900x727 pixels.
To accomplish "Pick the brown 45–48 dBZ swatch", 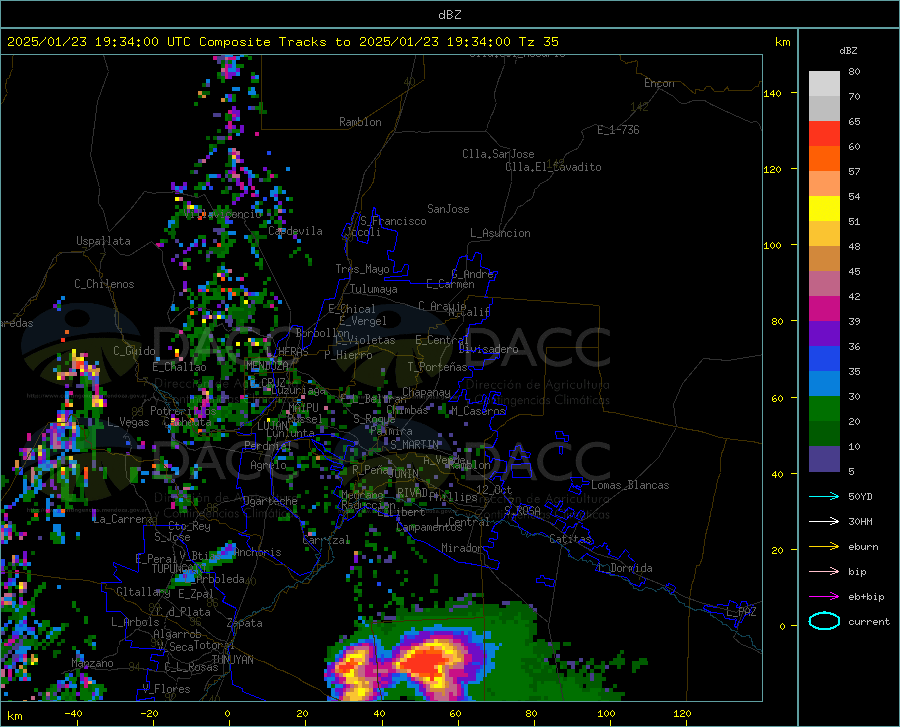I will (824, 259).
